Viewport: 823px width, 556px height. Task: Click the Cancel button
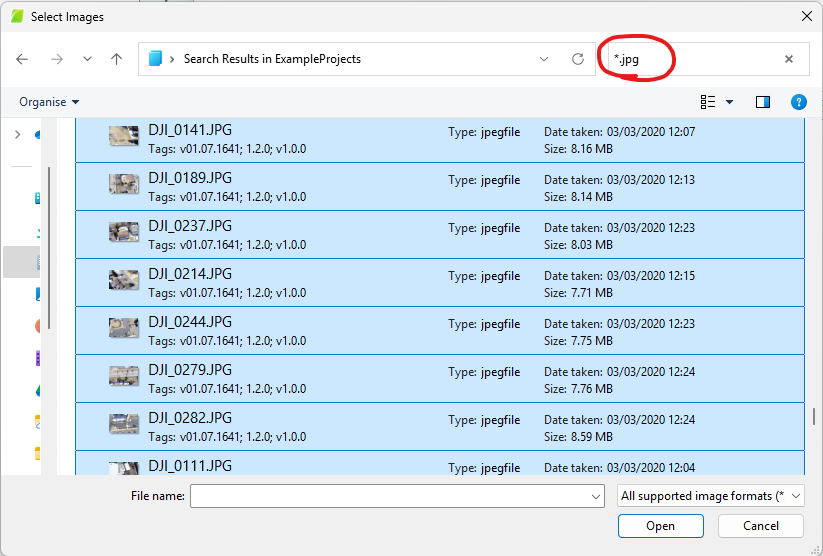(x=761, y=526)
